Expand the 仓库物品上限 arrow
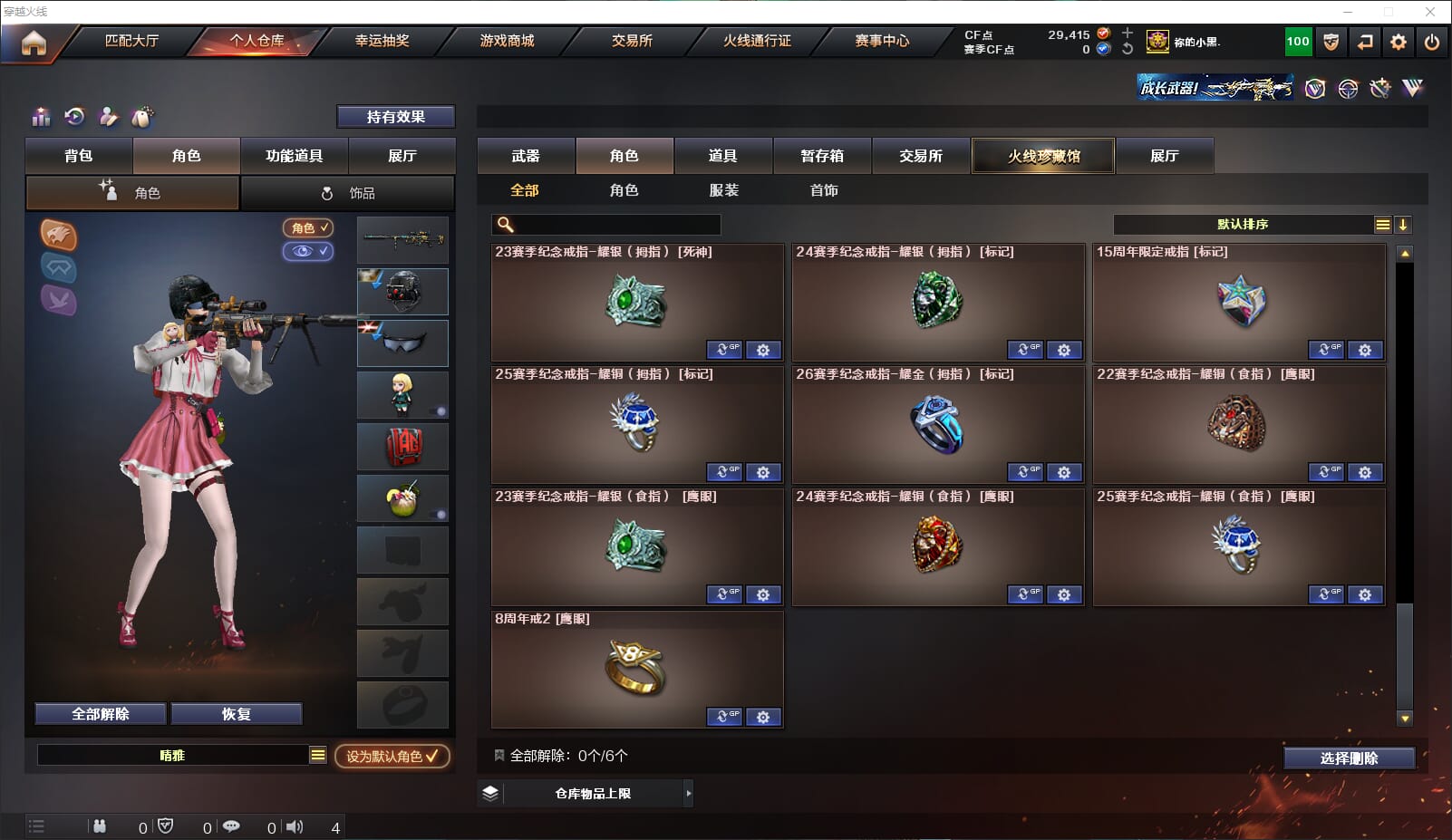1452x840 pixels. (689, 793)
